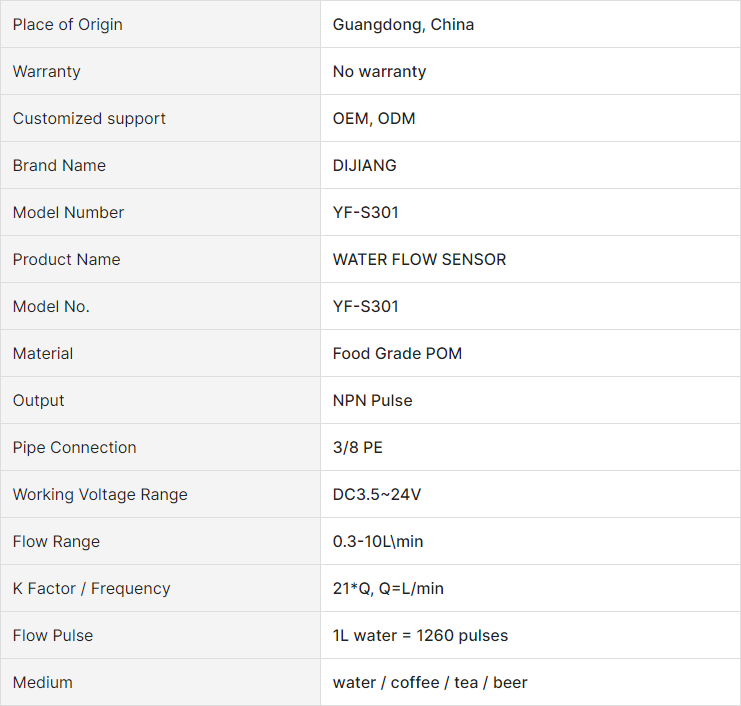
Task: Select the Medium row label
Action: 43,683
